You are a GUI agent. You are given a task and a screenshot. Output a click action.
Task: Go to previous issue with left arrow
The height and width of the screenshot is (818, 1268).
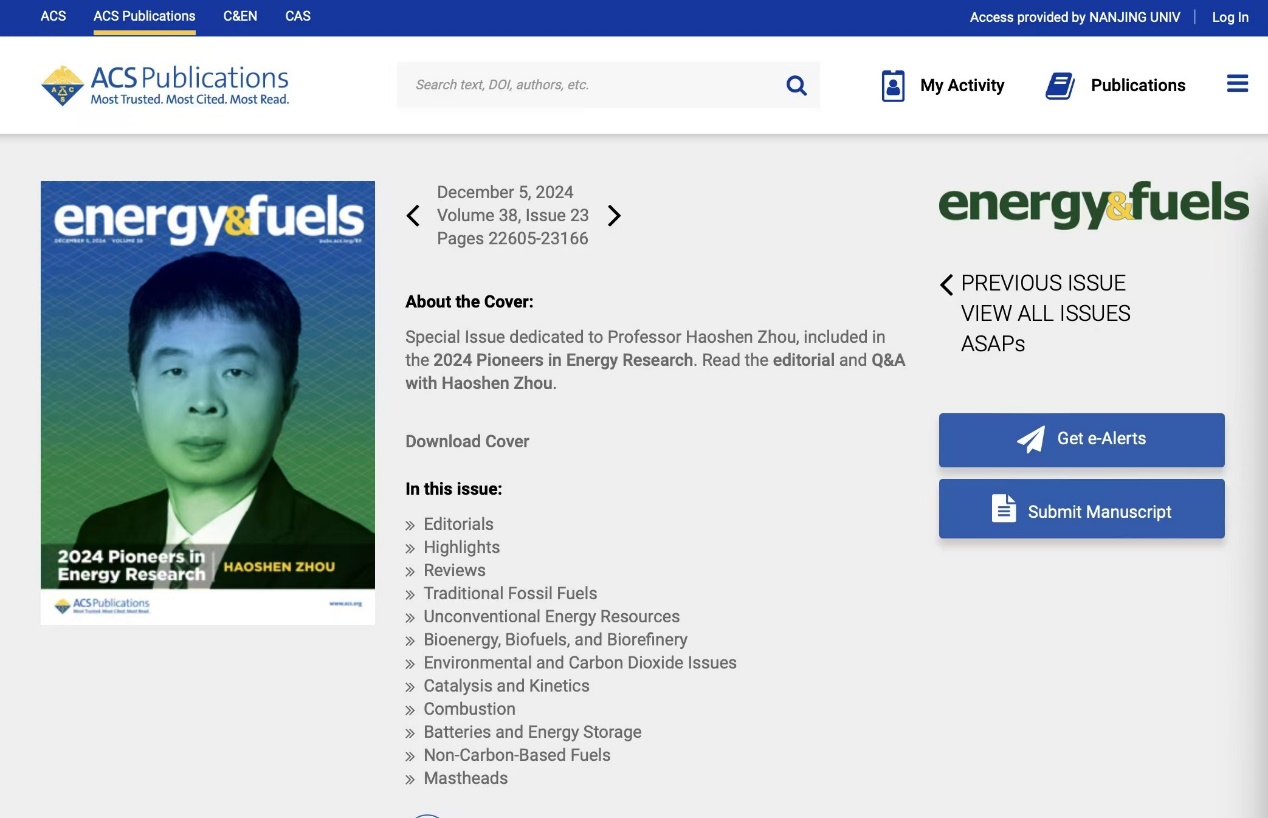point(413,216)
